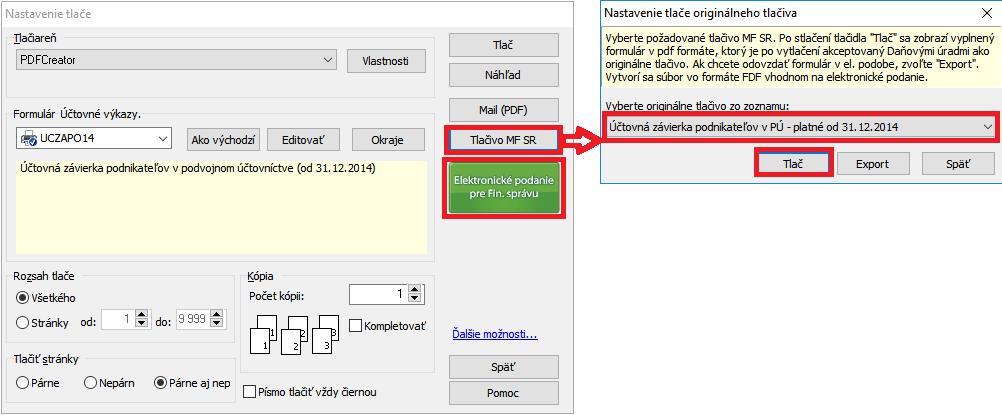Enable the Kompletovať checkbox
Viewport: 1002px width, 415px height.
(x=355, y=326)
